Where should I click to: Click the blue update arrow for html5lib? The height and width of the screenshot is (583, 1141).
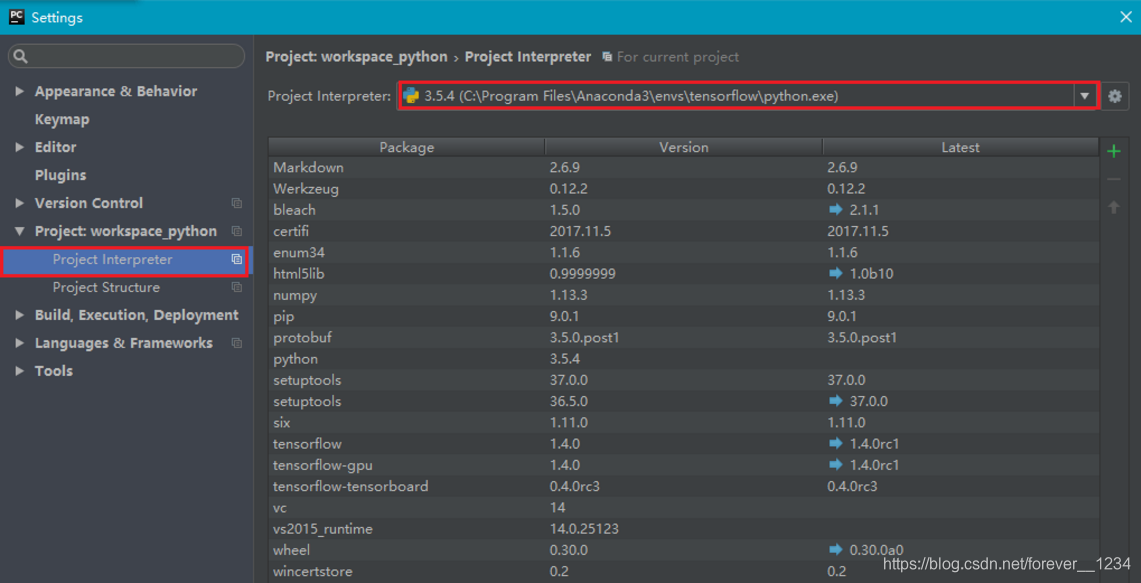835,273
